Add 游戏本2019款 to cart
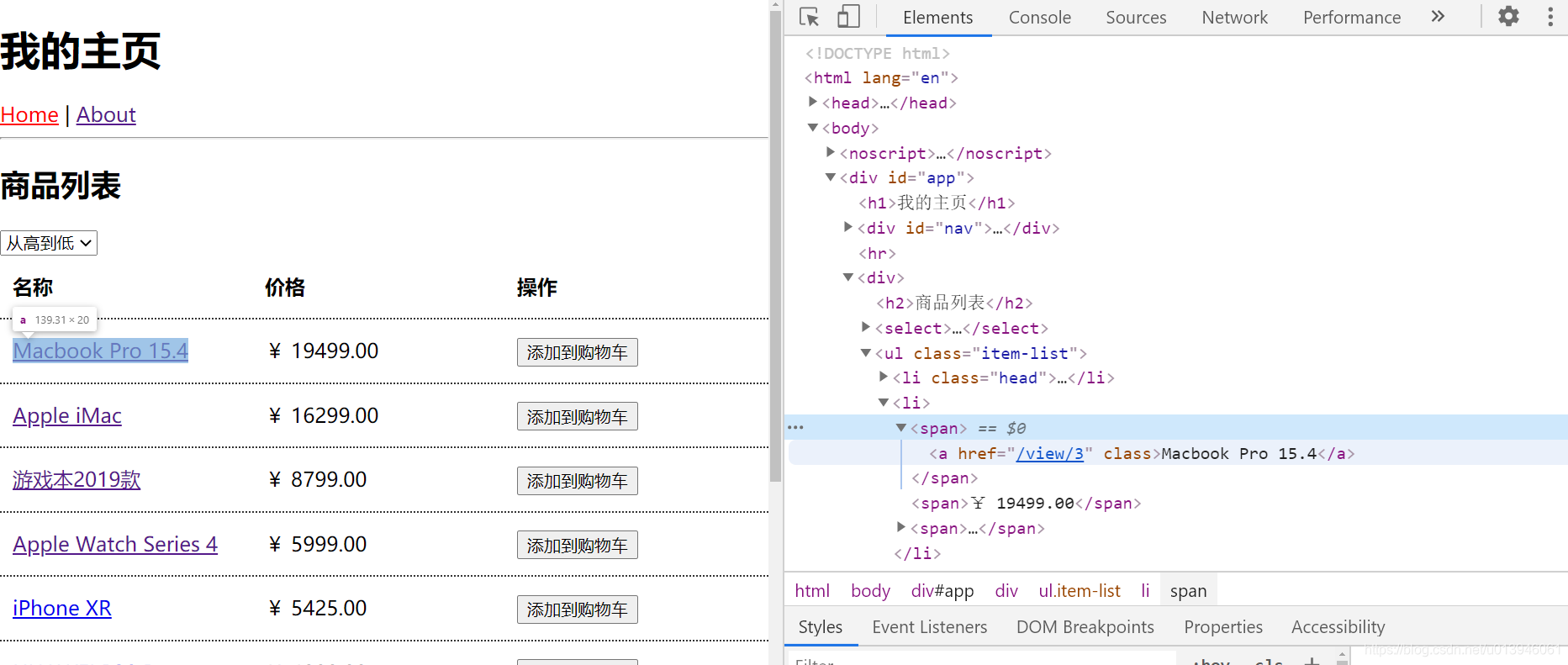The height and width of the screenshot is (665, 1568). click(578, 481)
